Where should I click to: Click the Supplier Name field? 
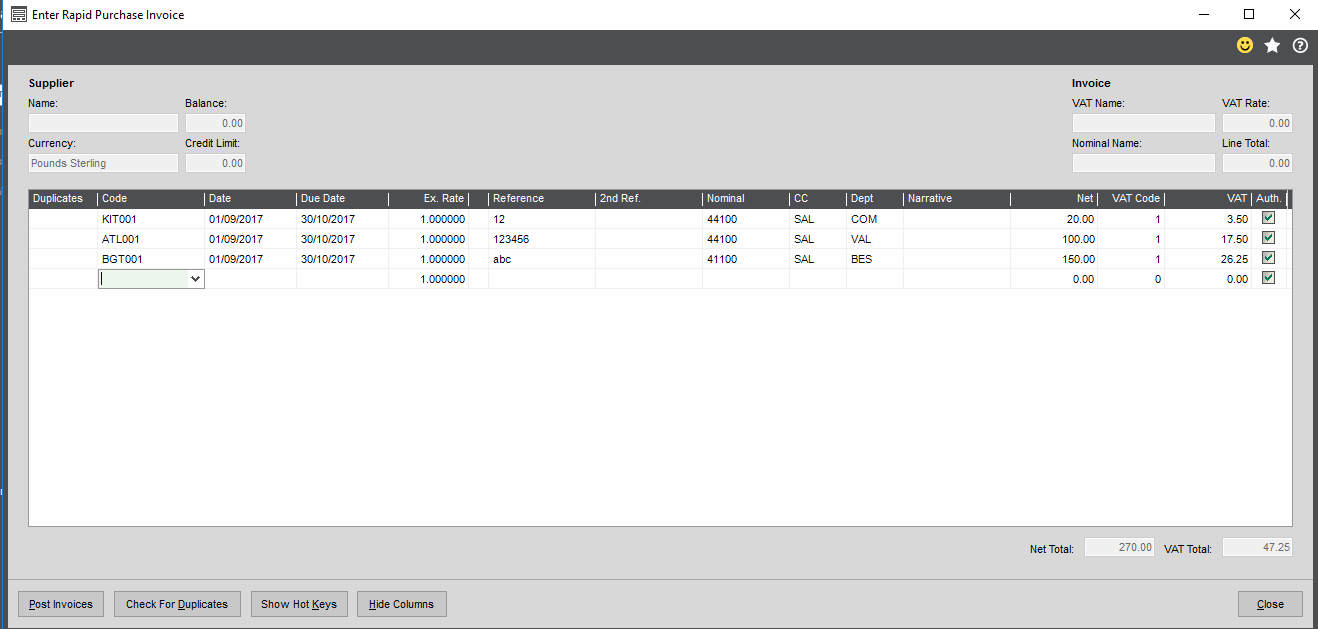104,123
